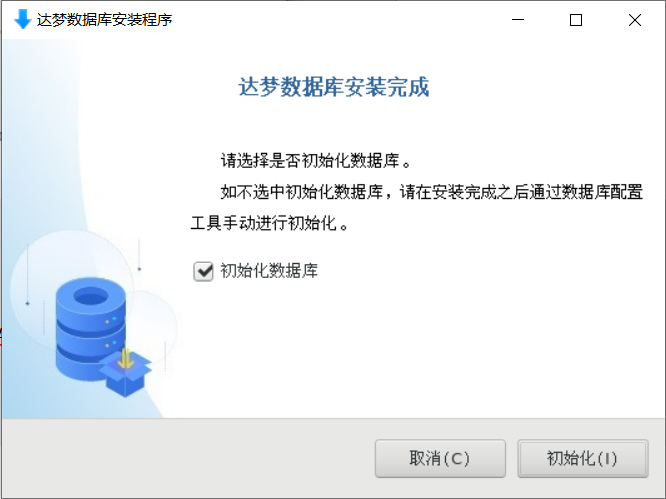This screenshot has height=499, width=666.
Task: Click the 达梦数据库安装程序 title bar text
Action: (104, 20)
